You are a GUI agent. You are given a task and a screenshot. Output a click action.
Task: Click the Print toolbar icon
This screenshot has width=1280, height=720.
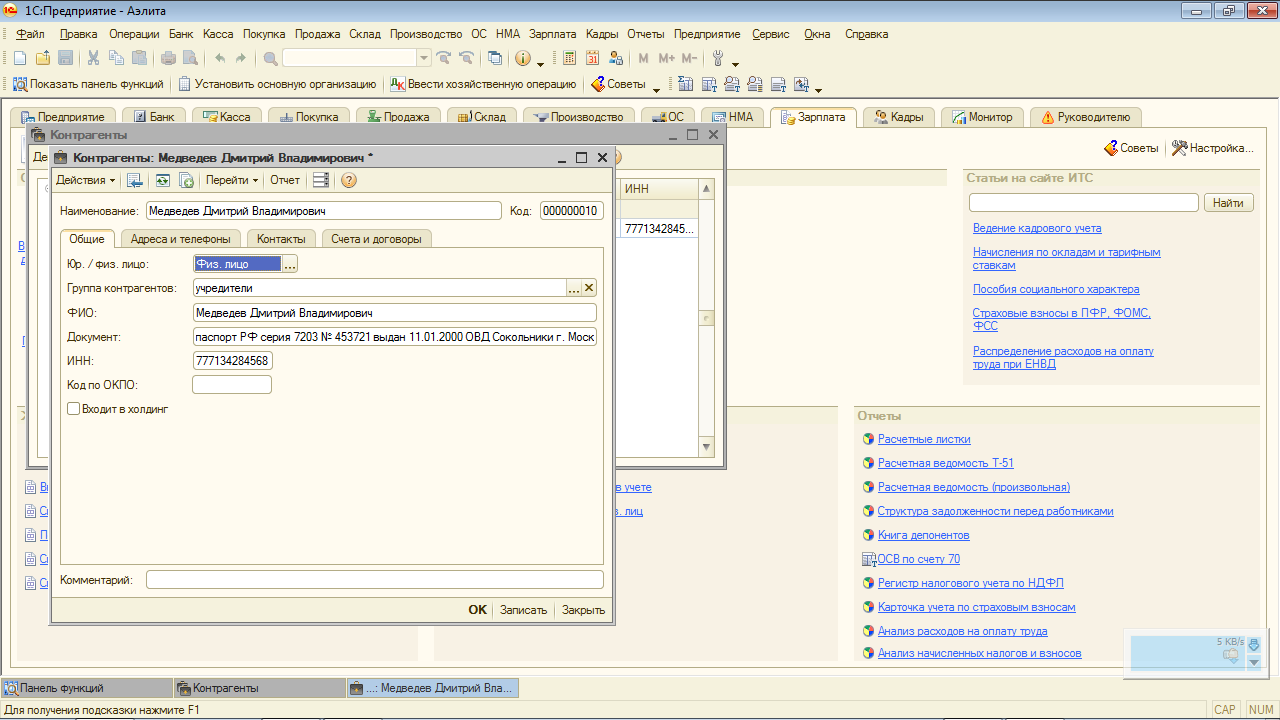pos(168,58)
